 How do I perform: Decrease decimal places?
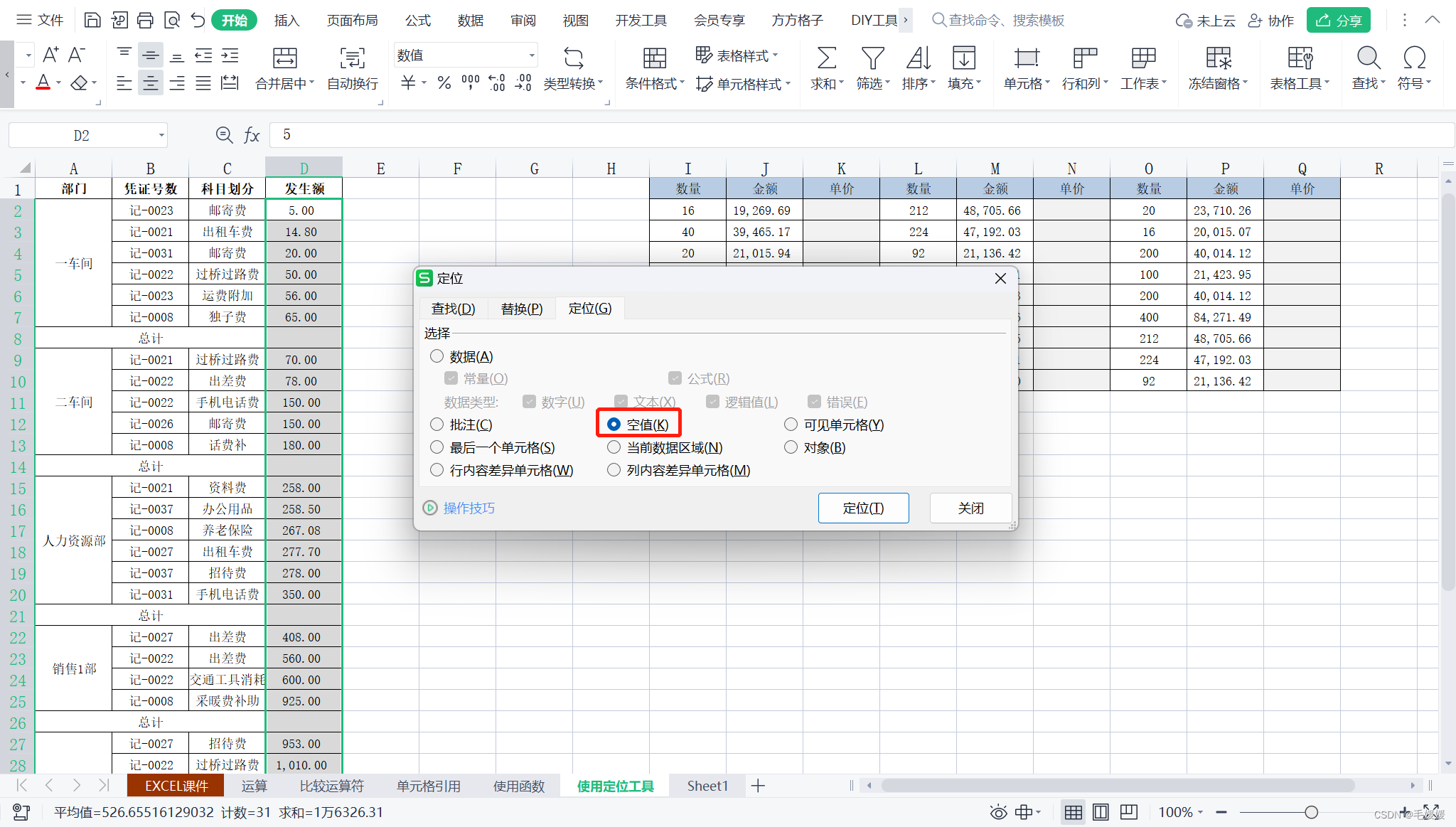coord(523,83)
